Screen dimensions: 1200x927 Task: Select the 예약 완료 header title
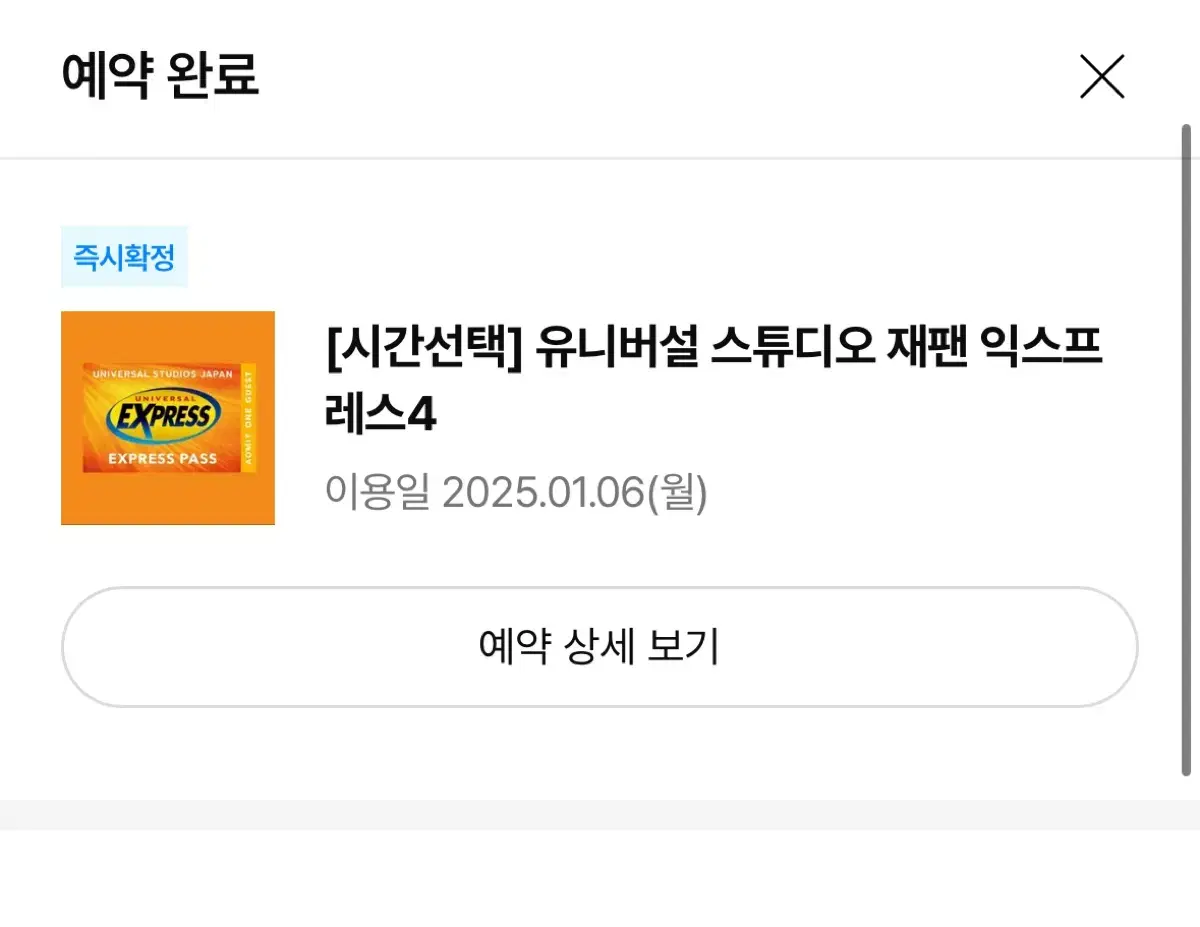(x=161, y=76)
